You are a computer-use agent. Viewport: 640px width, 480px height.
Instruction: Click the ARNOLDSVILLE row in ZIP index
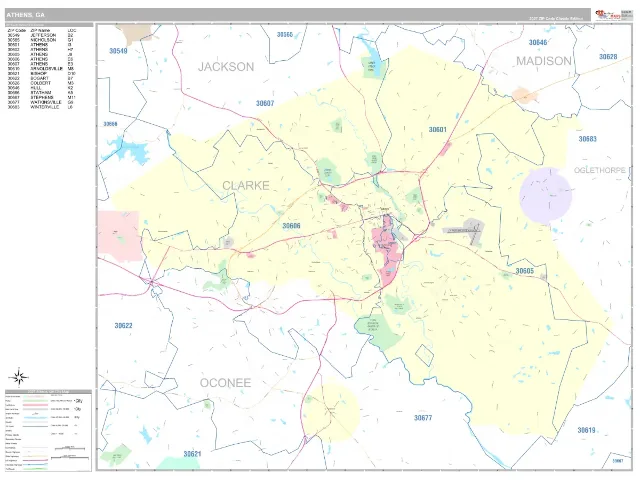pos(41,69)
